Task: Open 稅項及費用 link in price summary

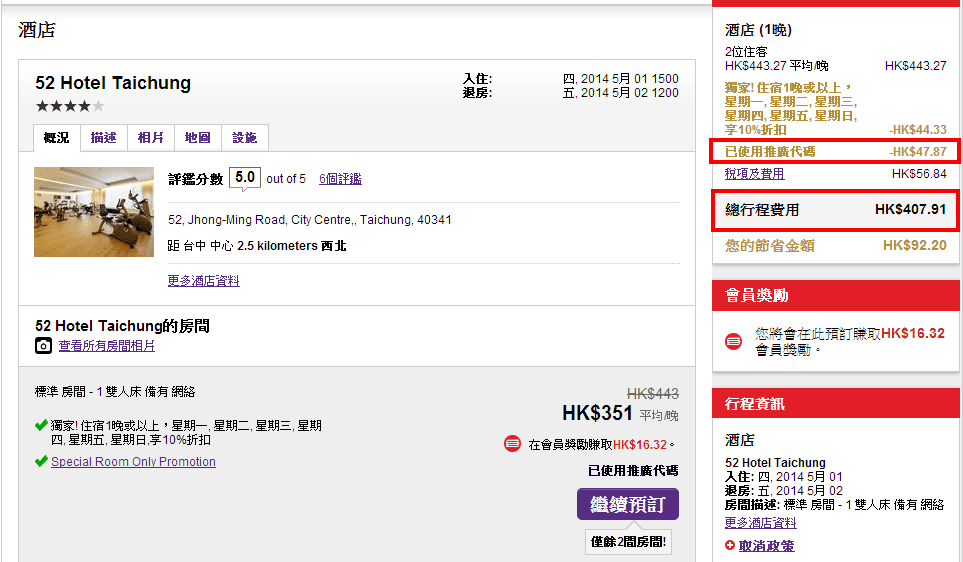Action: pyautogui.click(x=754, y=173)
